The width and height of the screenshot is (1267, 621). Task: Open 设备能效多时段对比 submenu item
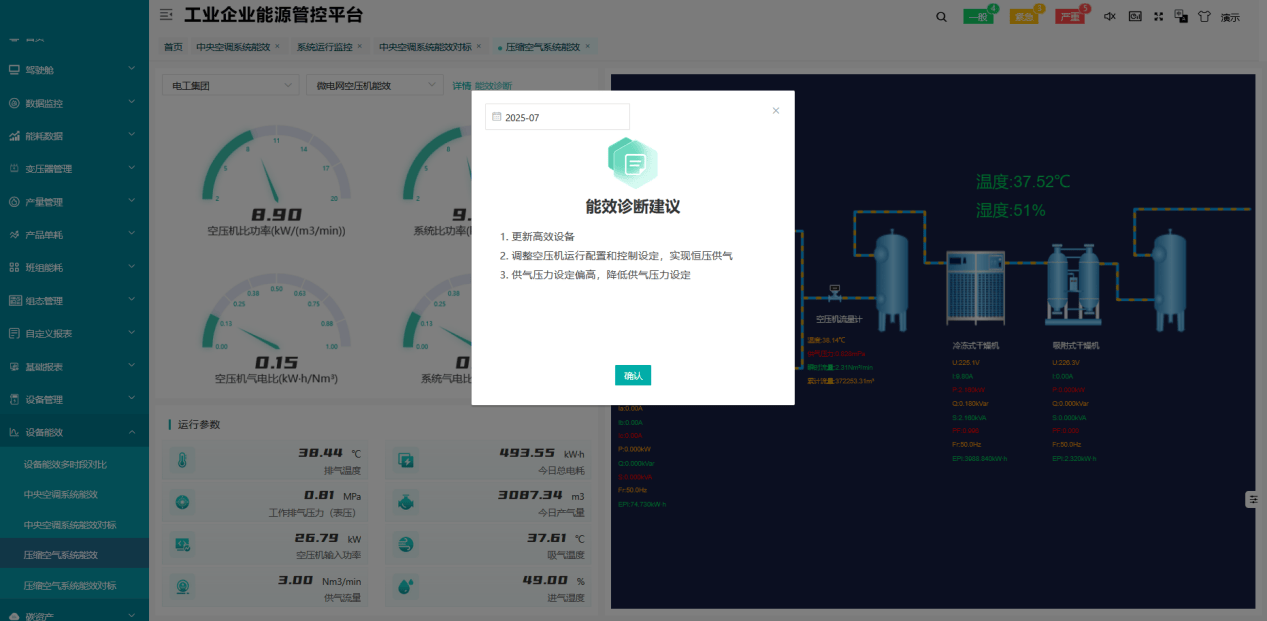click(x=74, y=465)
